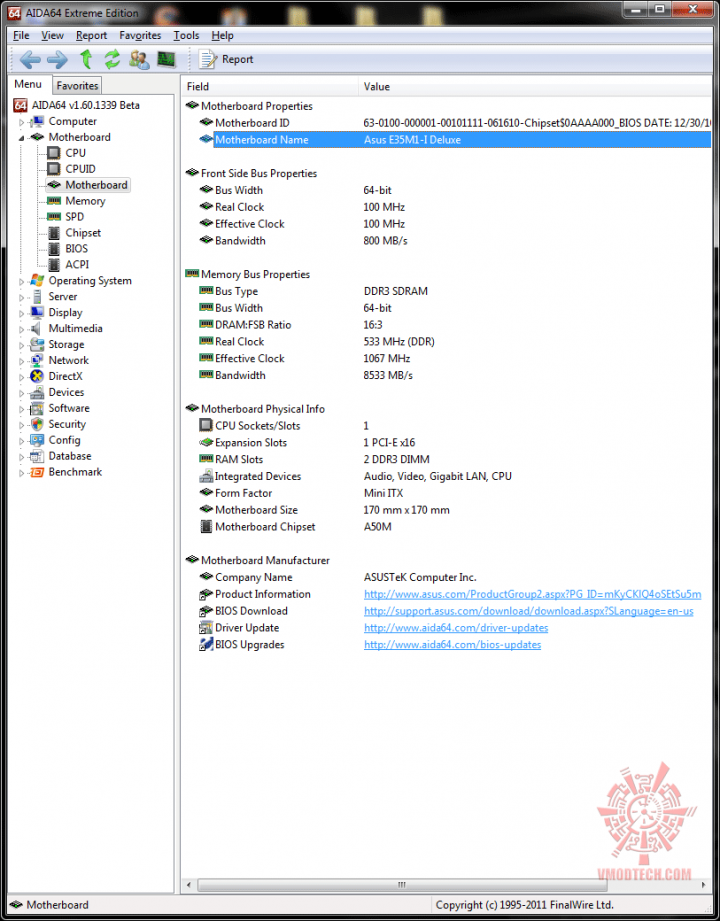This screenshot has height=921, width=720.
Task: Click the BIOS tree icon
Action: coord(54,249)
